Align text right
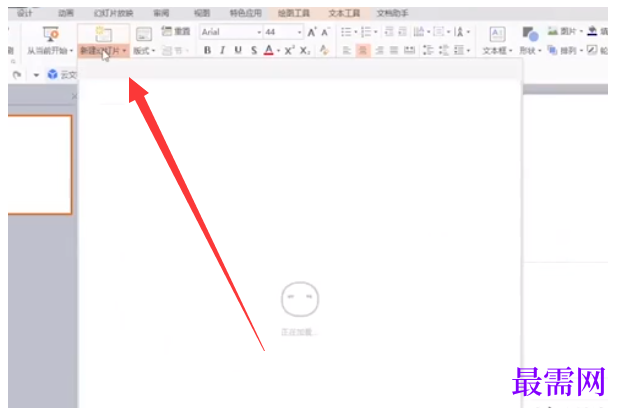This screenshot has height=413, width=624. pyautogui.click(x=379, y=51)
